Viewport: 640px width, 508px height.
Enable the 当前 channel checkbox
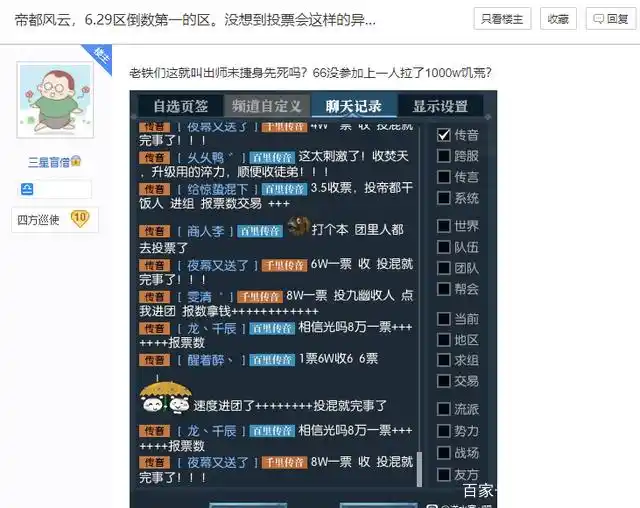pos(444,319)
